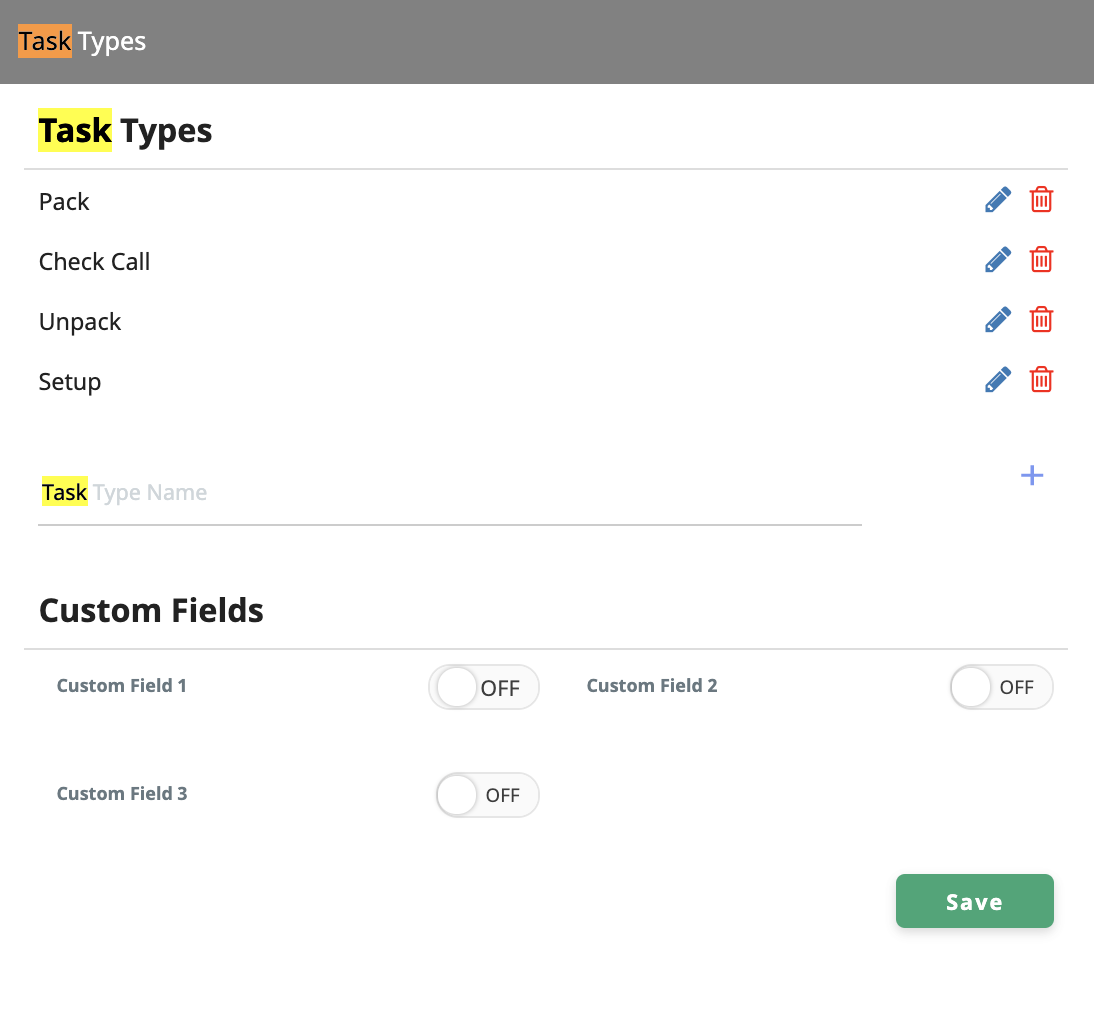Click the Task Types title in gray header
Screen dimensions: 1094x1010
coord(82,42)
